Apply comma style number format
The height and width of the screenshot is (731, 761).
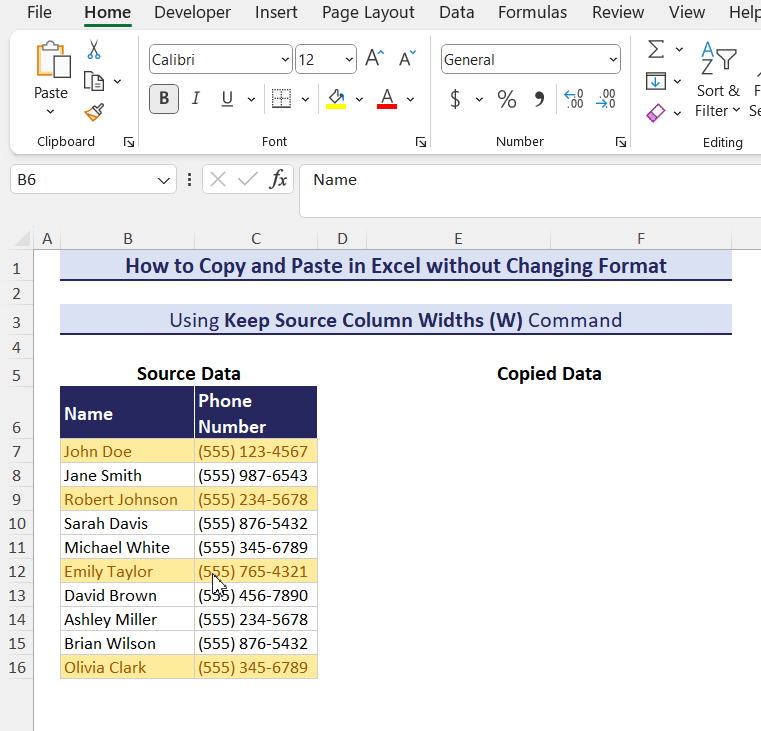pyautogui.click(x=539, y=99)
